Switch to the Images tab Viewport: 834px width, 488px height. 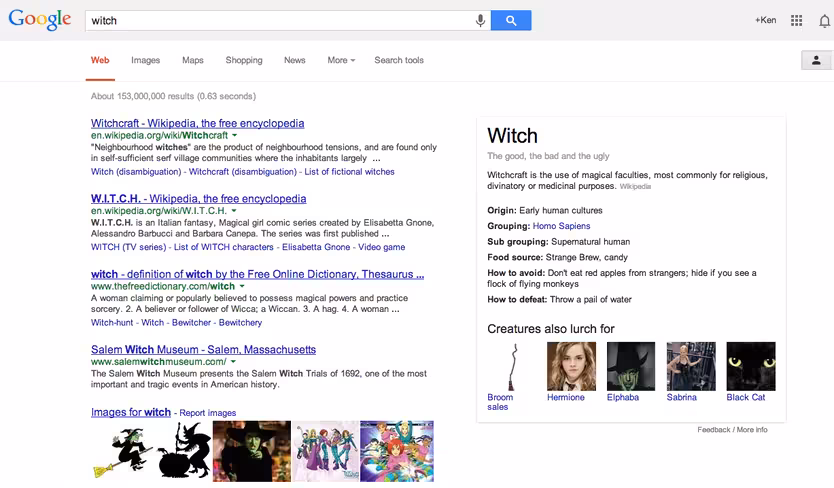pyautogui.click(x=145, y=60)
